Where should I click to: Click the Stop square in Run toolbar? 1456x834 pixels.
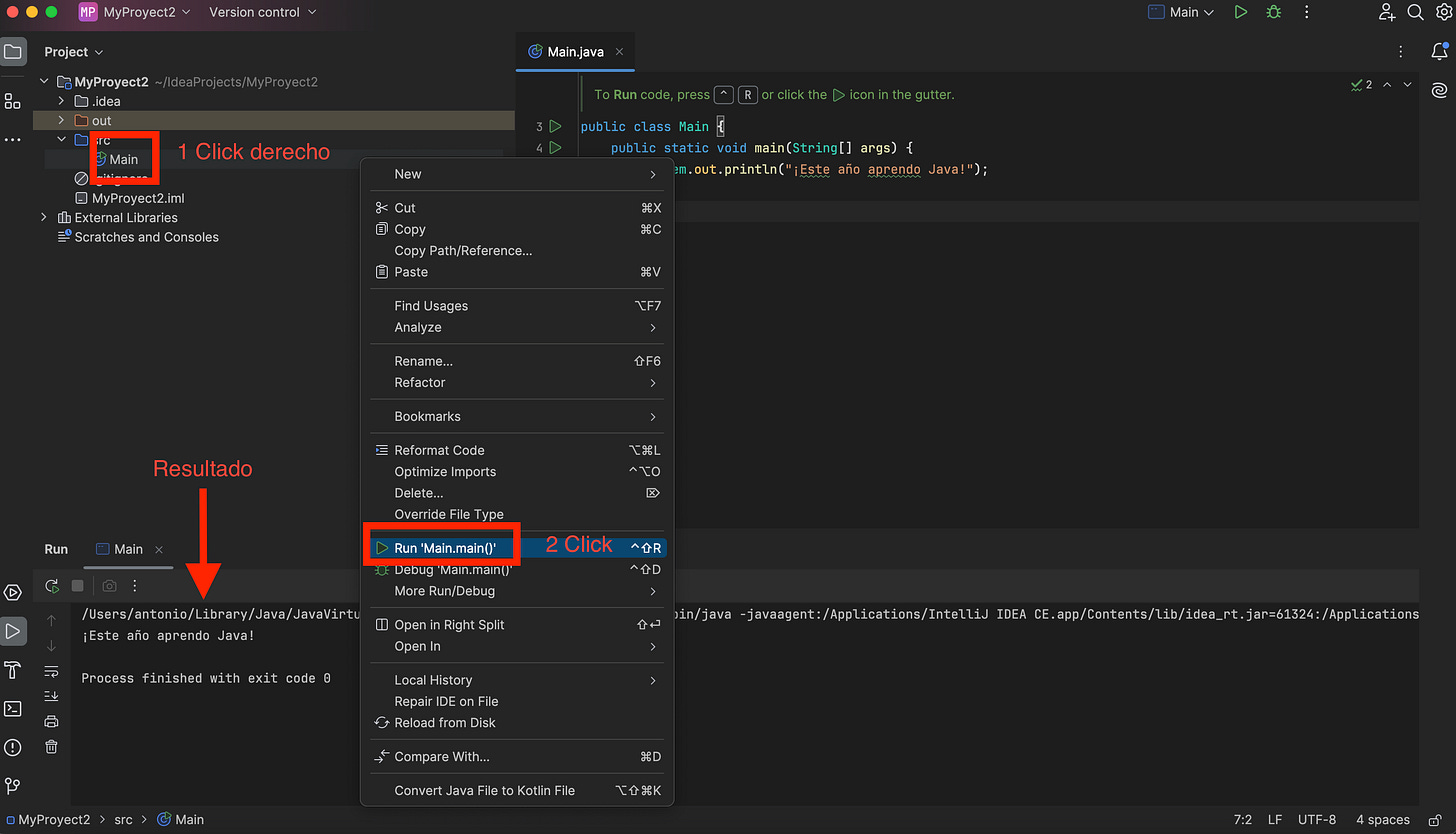pos(77,586)
